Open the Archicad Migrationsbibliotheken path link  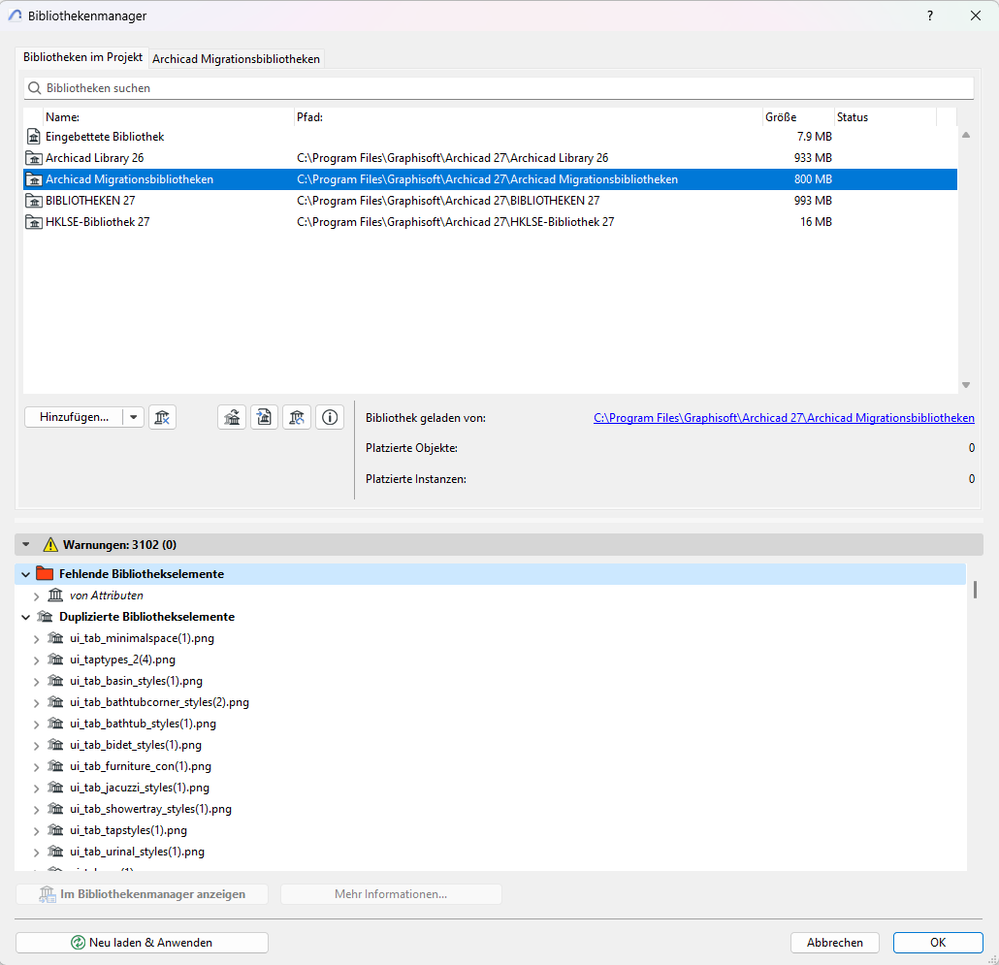(784, 418)
